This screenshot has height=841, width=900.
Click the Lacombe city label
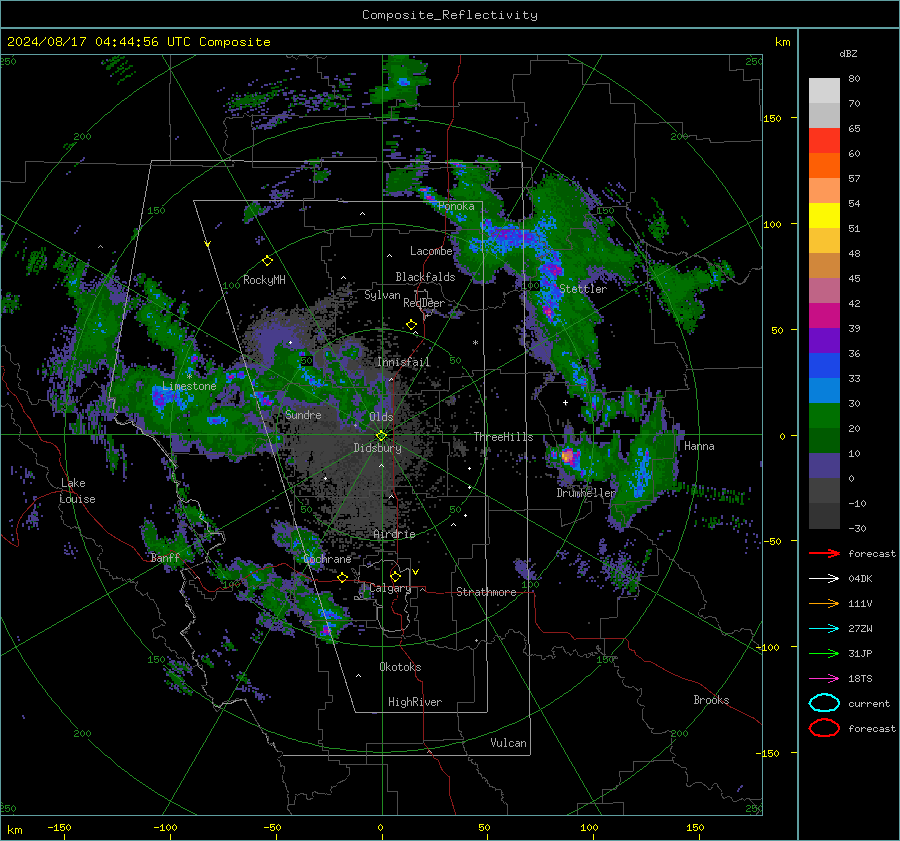(x=431, y=251)
